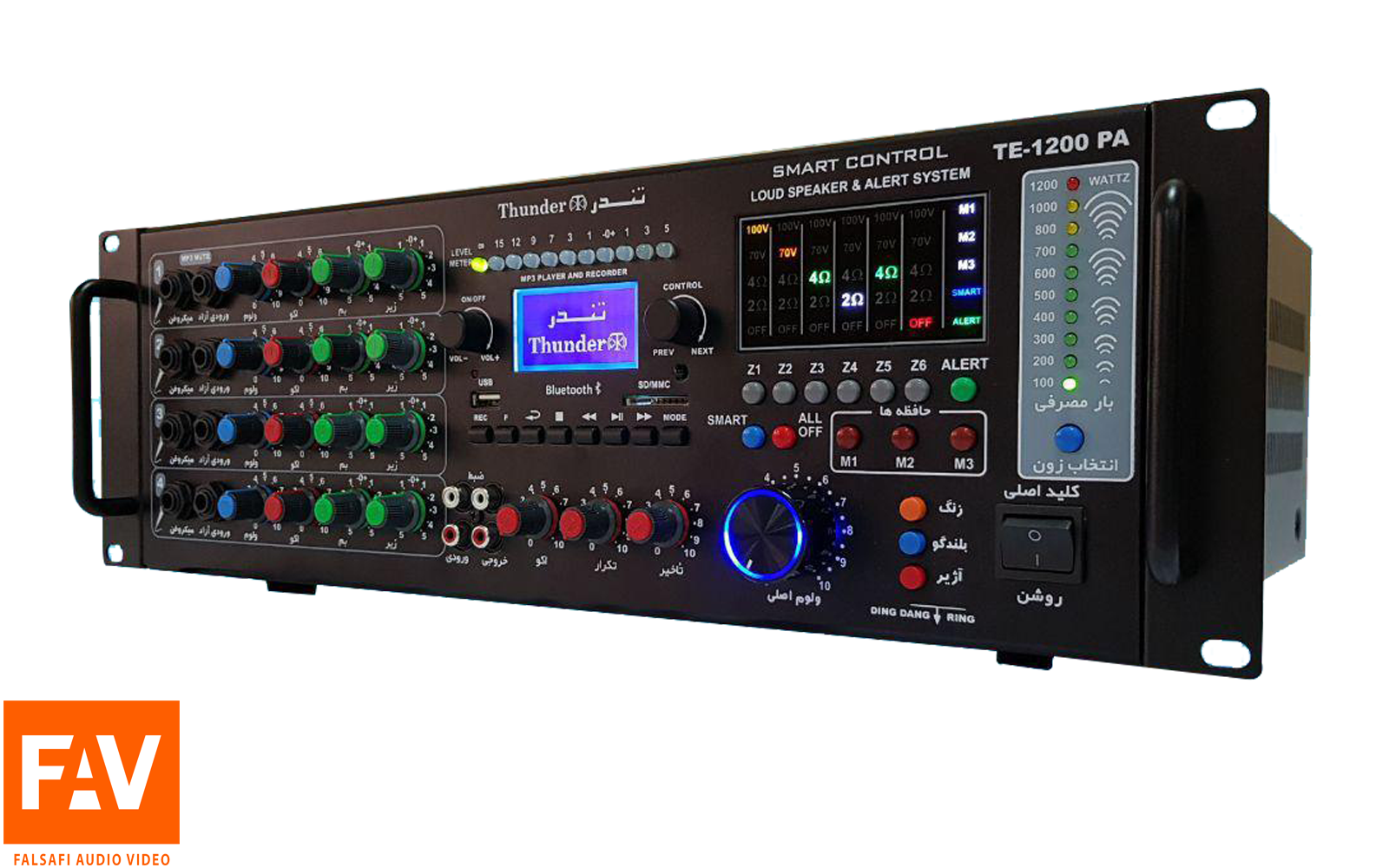Click the lit yellow level meter LED
Screen dimensions: 1389x868
(477, 264)
